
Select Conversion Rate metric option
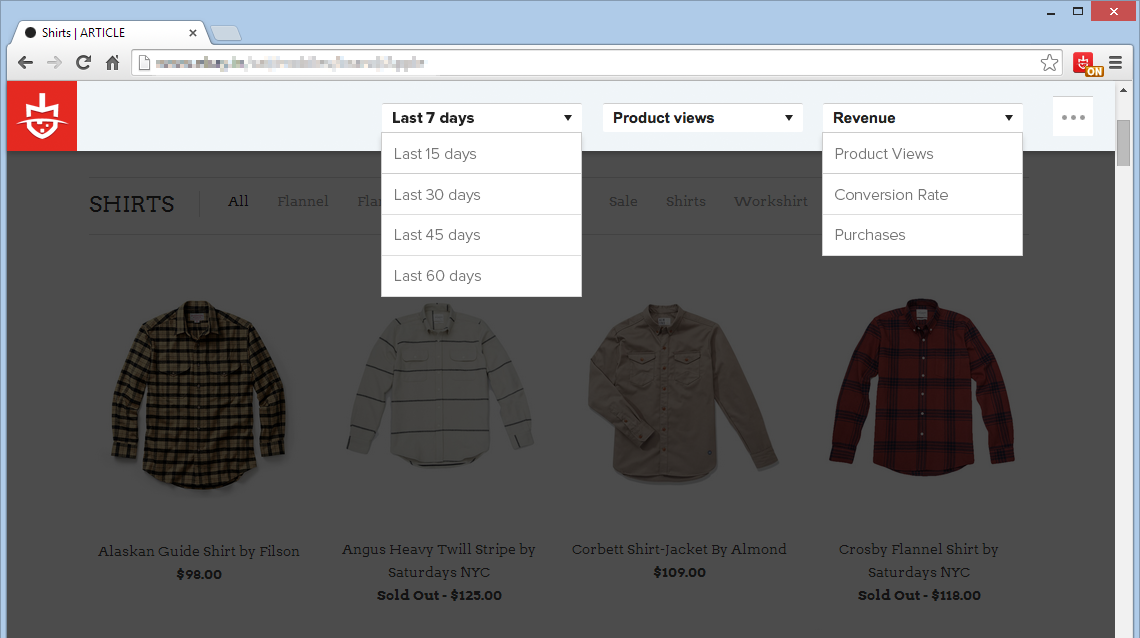pyautogui.click(x=923, y=194)
